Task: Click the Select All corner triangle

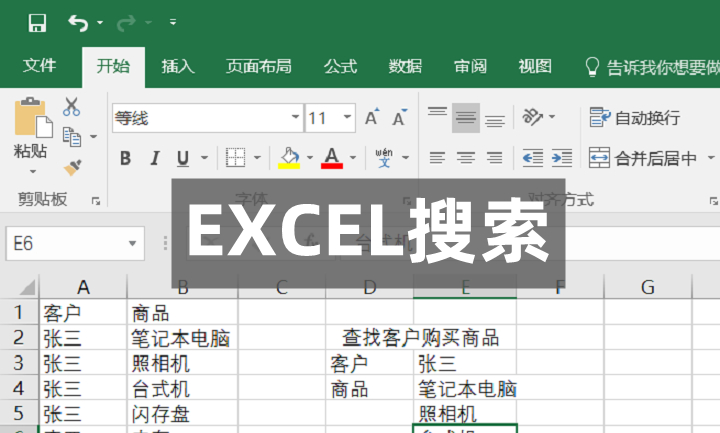Action: click(27, 287)
